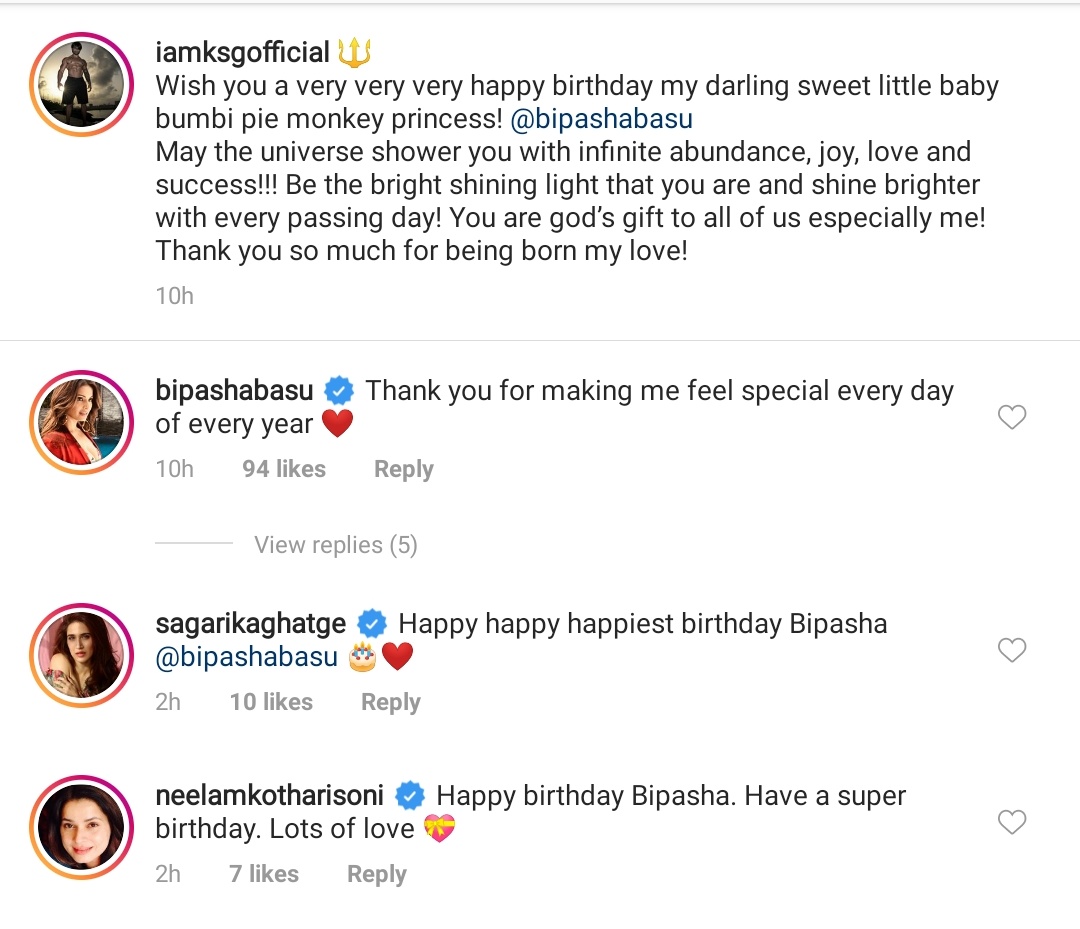Like neelamkotharisoni's birthday comment
1080x929 pixels.
point(1012,822)
